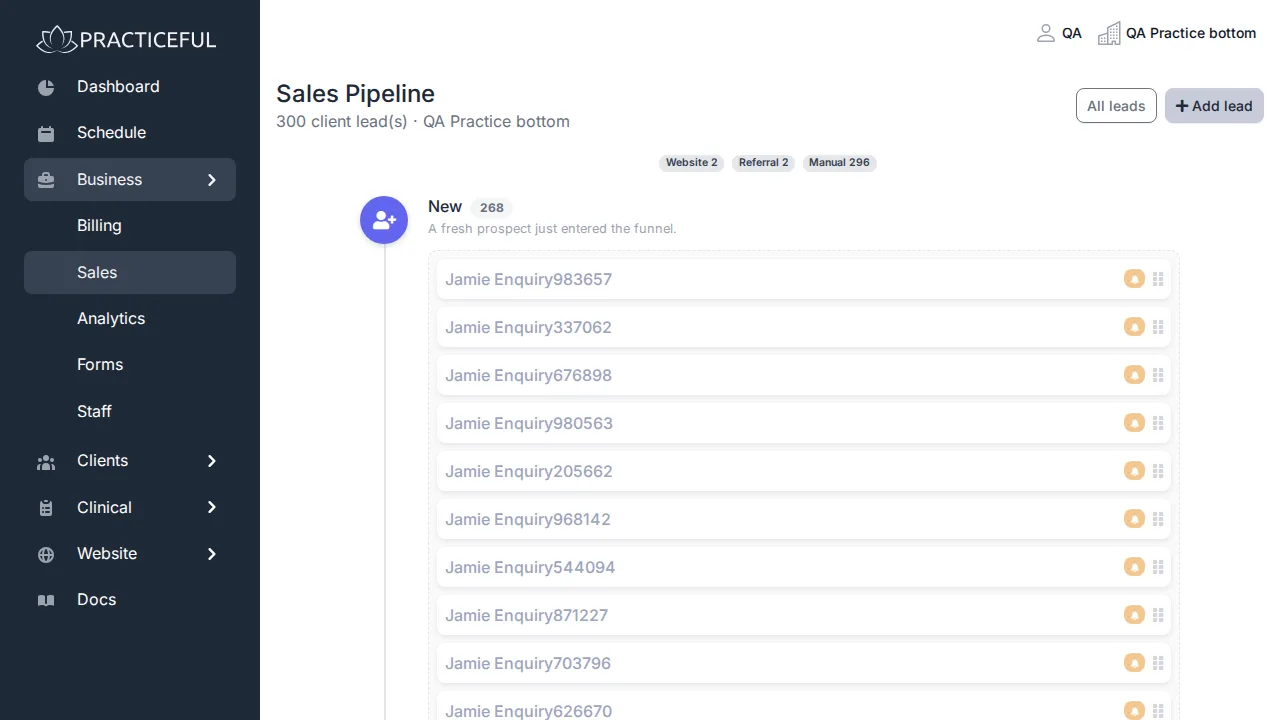This screenshot has width=1280, height=720.
Task: Click the drag handle on Jamie Enquiry980563
Action: tap(1158, 423)
